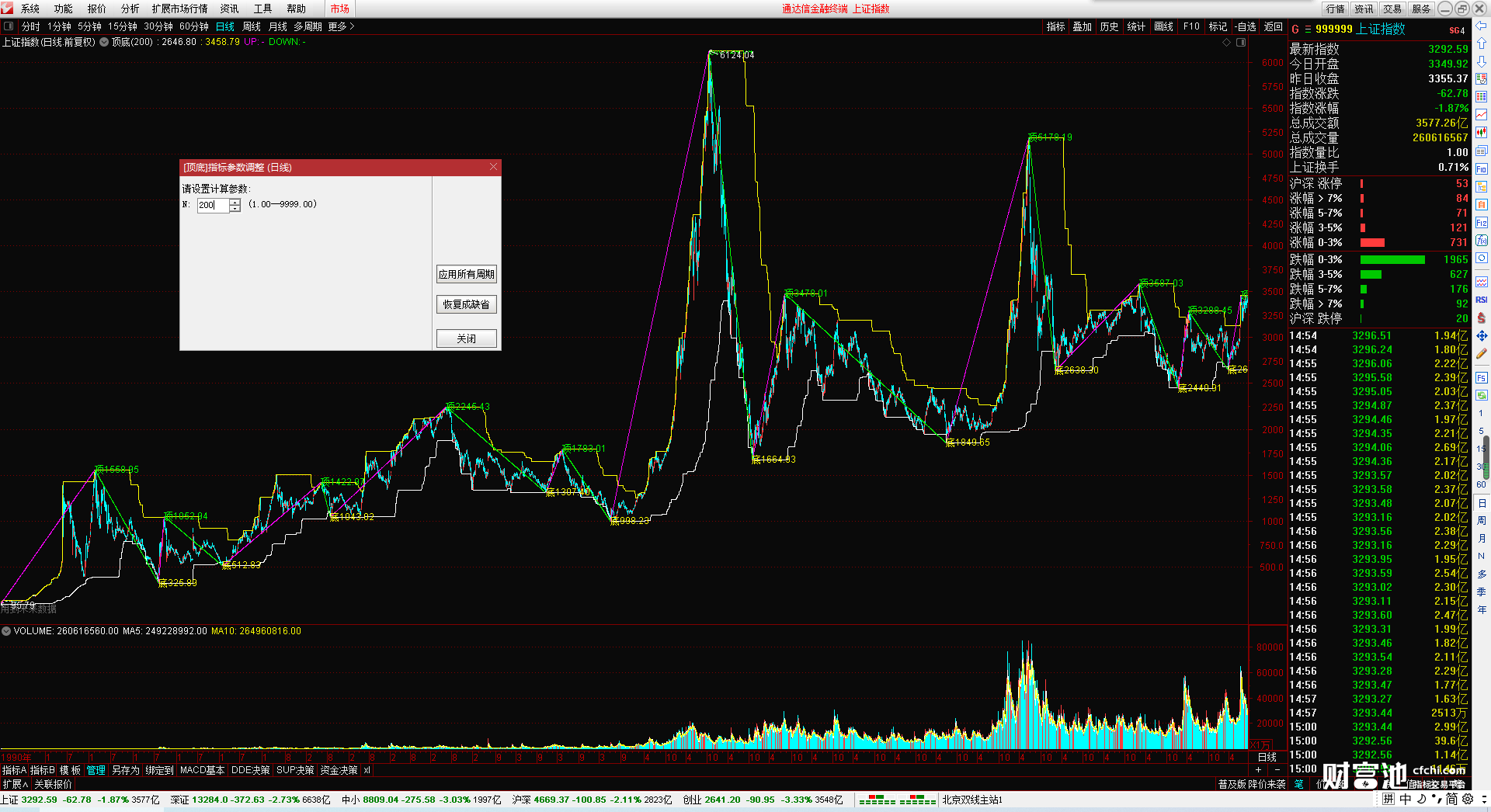This screenshot has width=1491, height=812.
Task: Click the back arrow icon in right sidebar
Action: 1482,26
